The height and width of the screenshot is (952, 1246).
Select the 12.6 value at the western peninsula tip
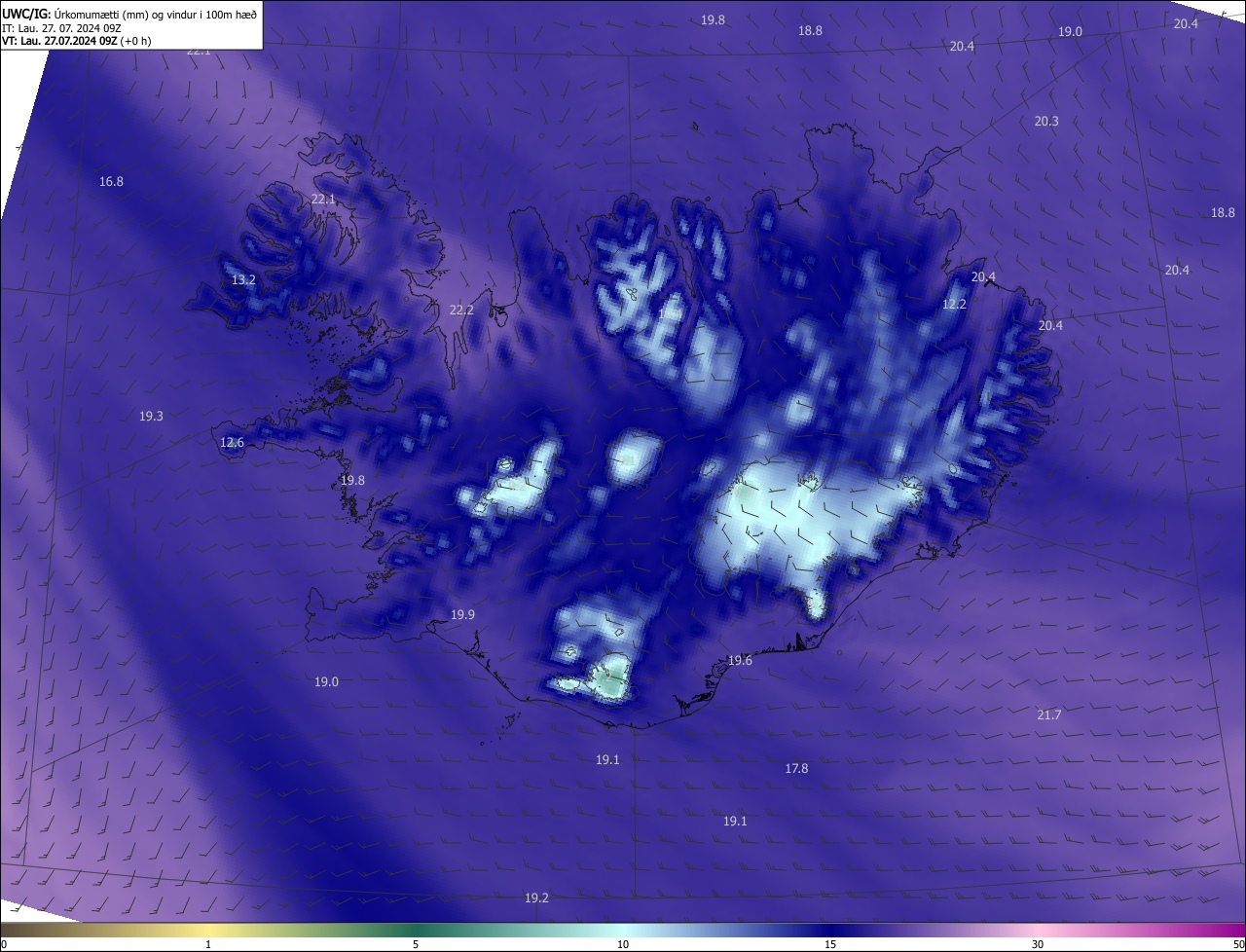232,443
